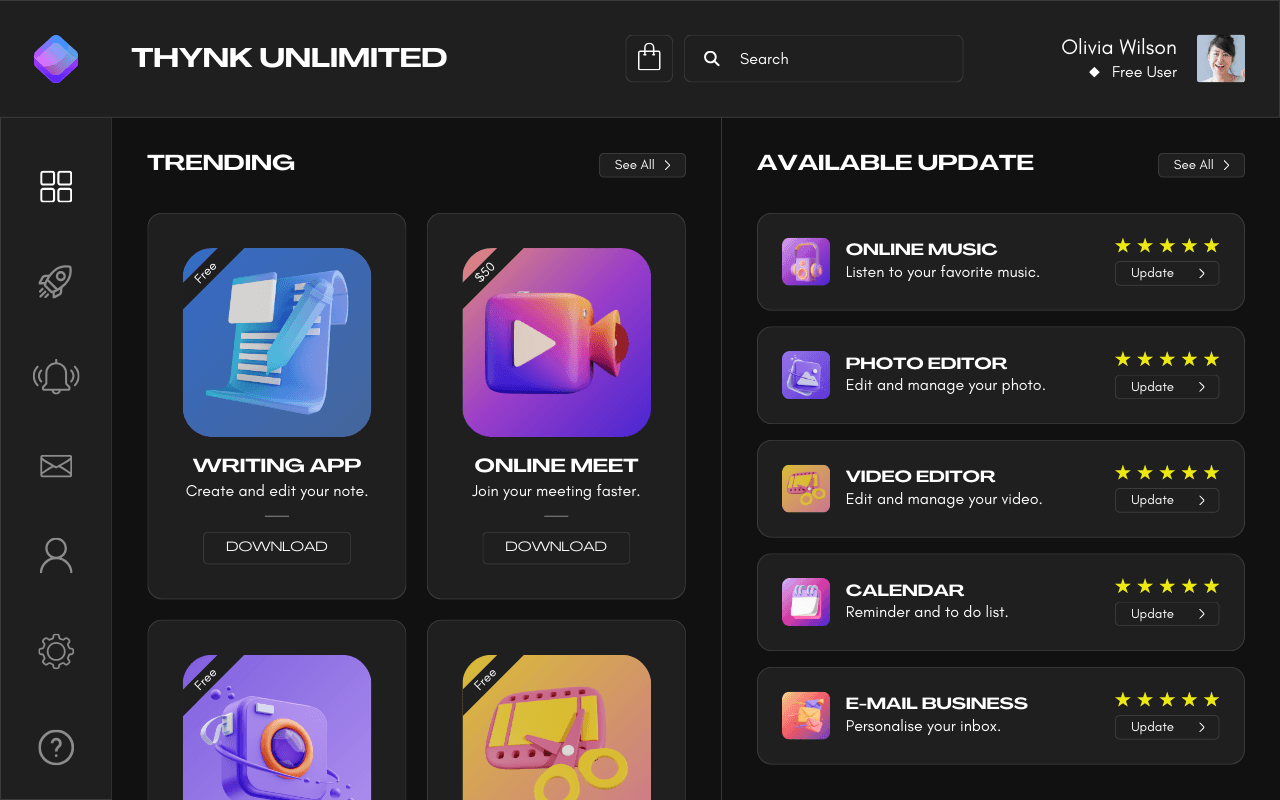Open the mail envelope icon in sidebar
The image size is (1280, 800).
[x=56, y=466]
